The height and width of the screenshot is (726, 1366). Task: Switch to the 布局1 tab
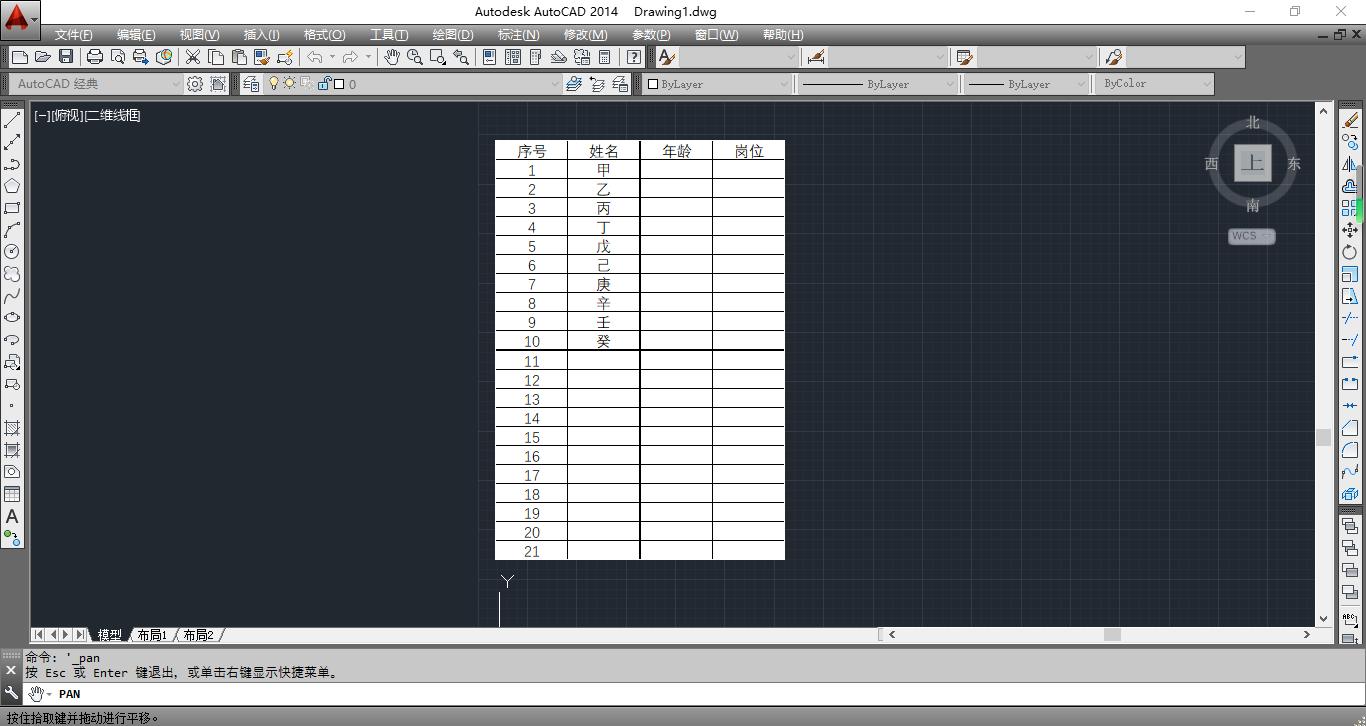152,634
